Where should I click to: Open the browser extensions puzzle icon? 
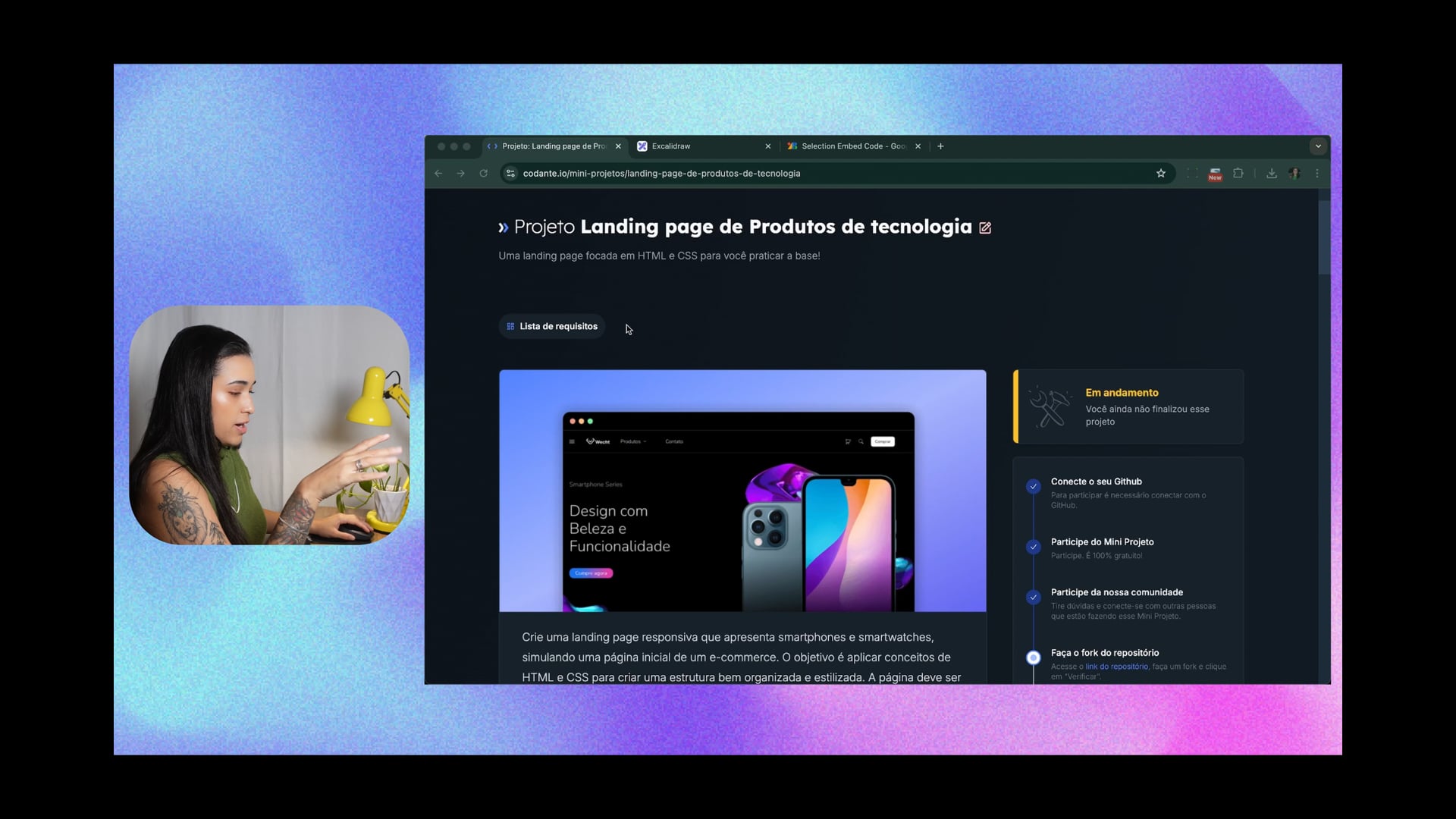[x=1238, y=174]
